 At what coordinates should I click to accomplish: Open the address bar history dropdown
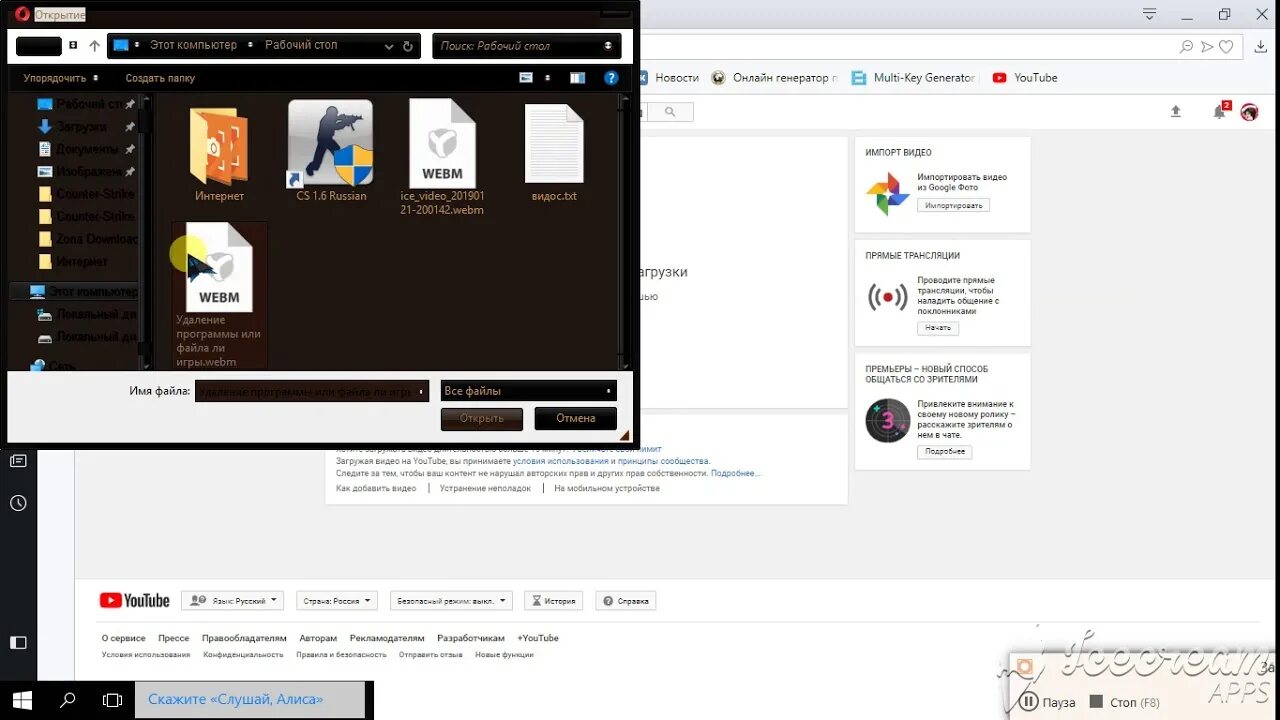tap(389, 46)
